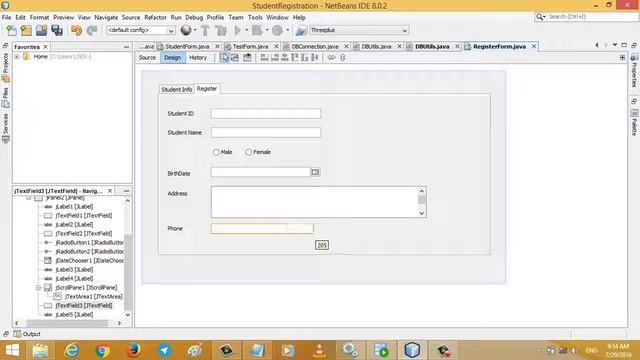Screen dimensions: 640x360
Task: Open the Debug Project dropdown arrow
Action: coord(267,30)
